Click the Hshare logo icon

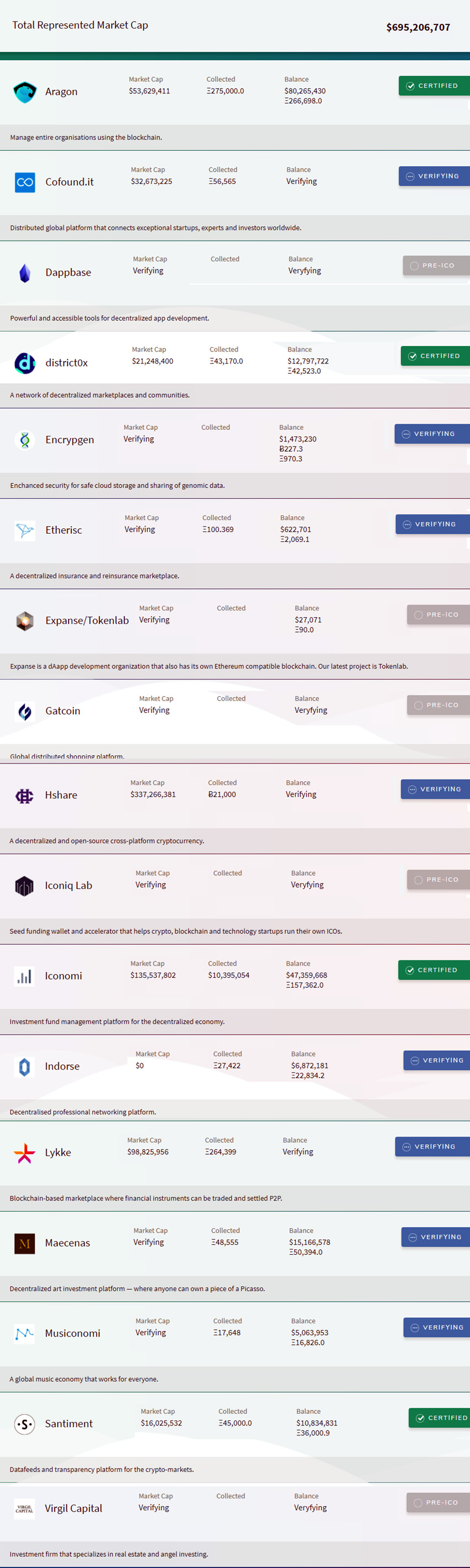[24, 796]
